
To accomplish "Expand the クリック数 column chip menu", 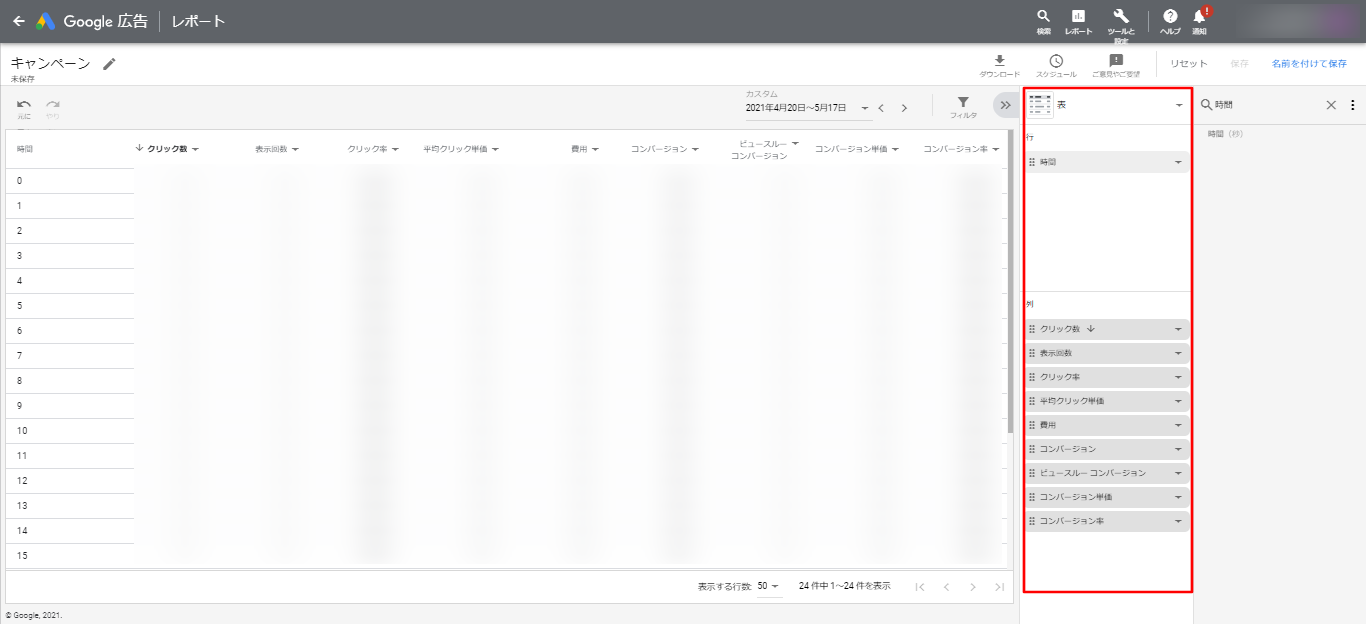I will [1178, 329].
